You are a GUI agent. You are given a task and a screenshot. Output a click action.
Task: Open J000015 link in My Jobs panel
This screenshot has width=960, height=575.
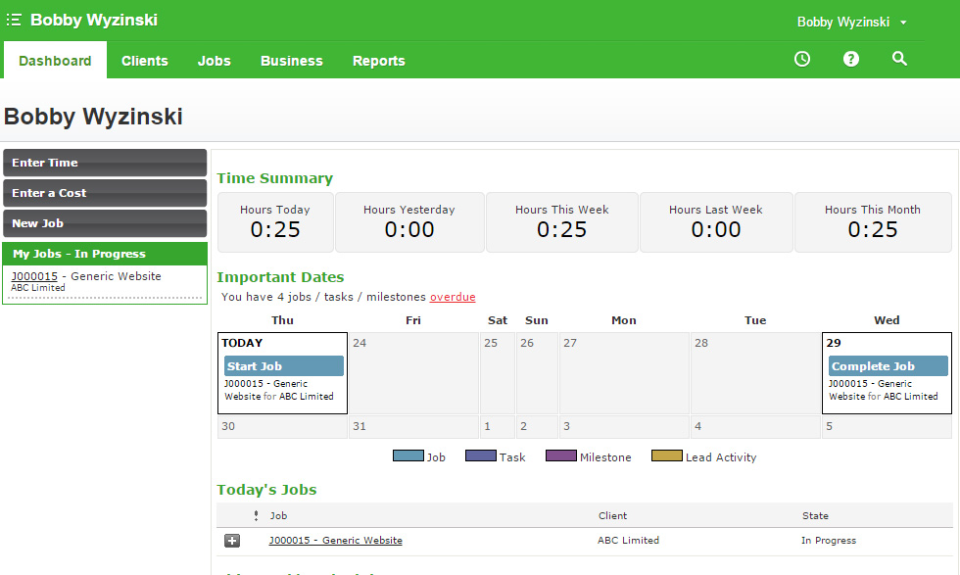point(34,276)
